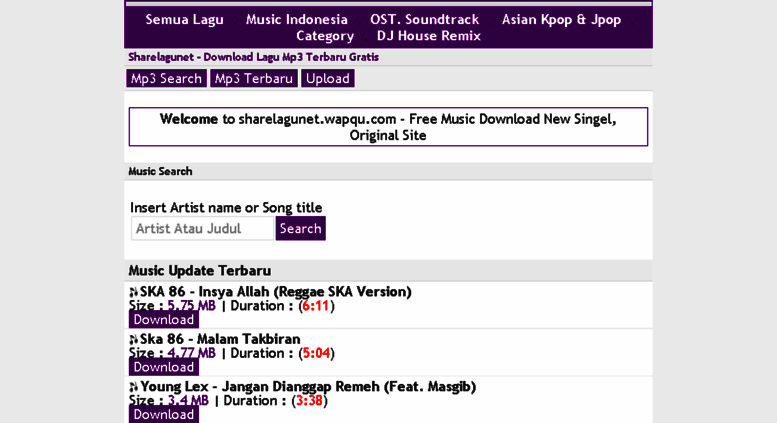Go to Music Indonesia section
Viewport: 777px width, 423px height.
296,19
